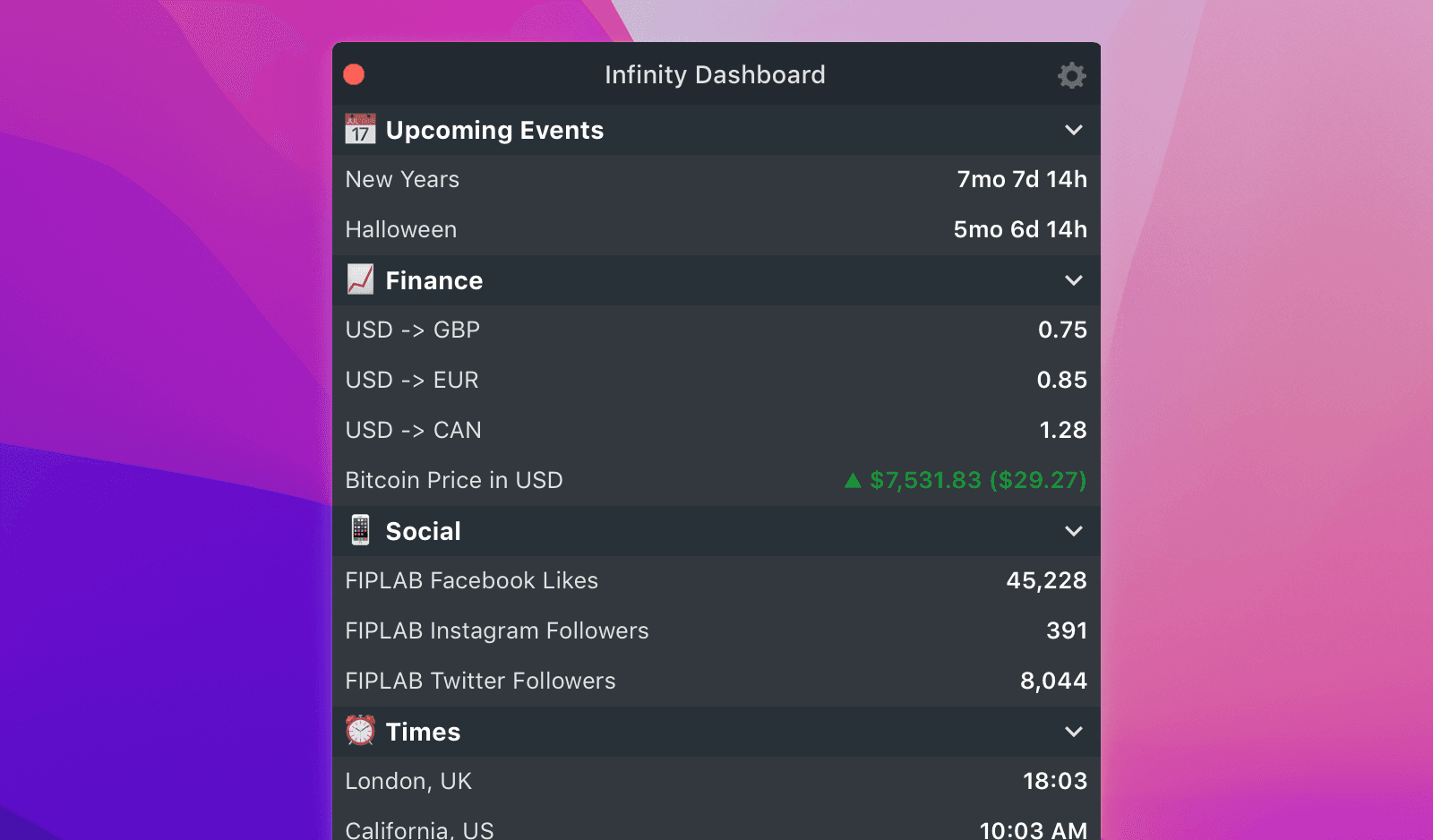Select the London, UK time row

(x=716, y=782)
